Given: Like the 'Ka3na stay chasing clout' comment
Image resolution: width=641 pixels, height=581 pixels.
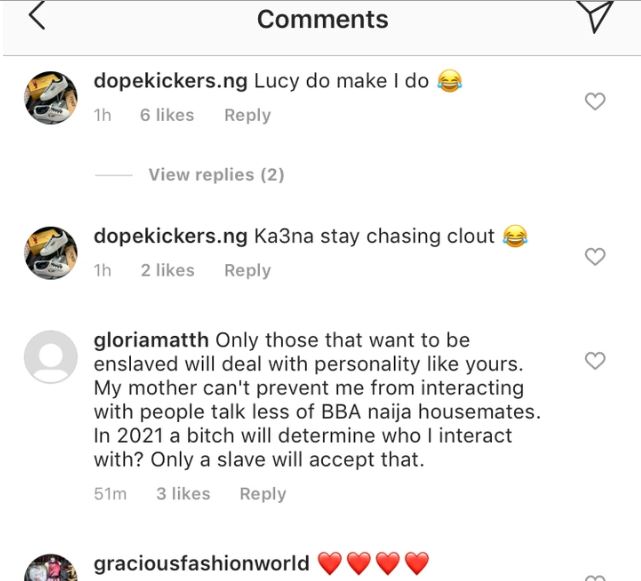Looking at the screenshot, I should [595, 257].
